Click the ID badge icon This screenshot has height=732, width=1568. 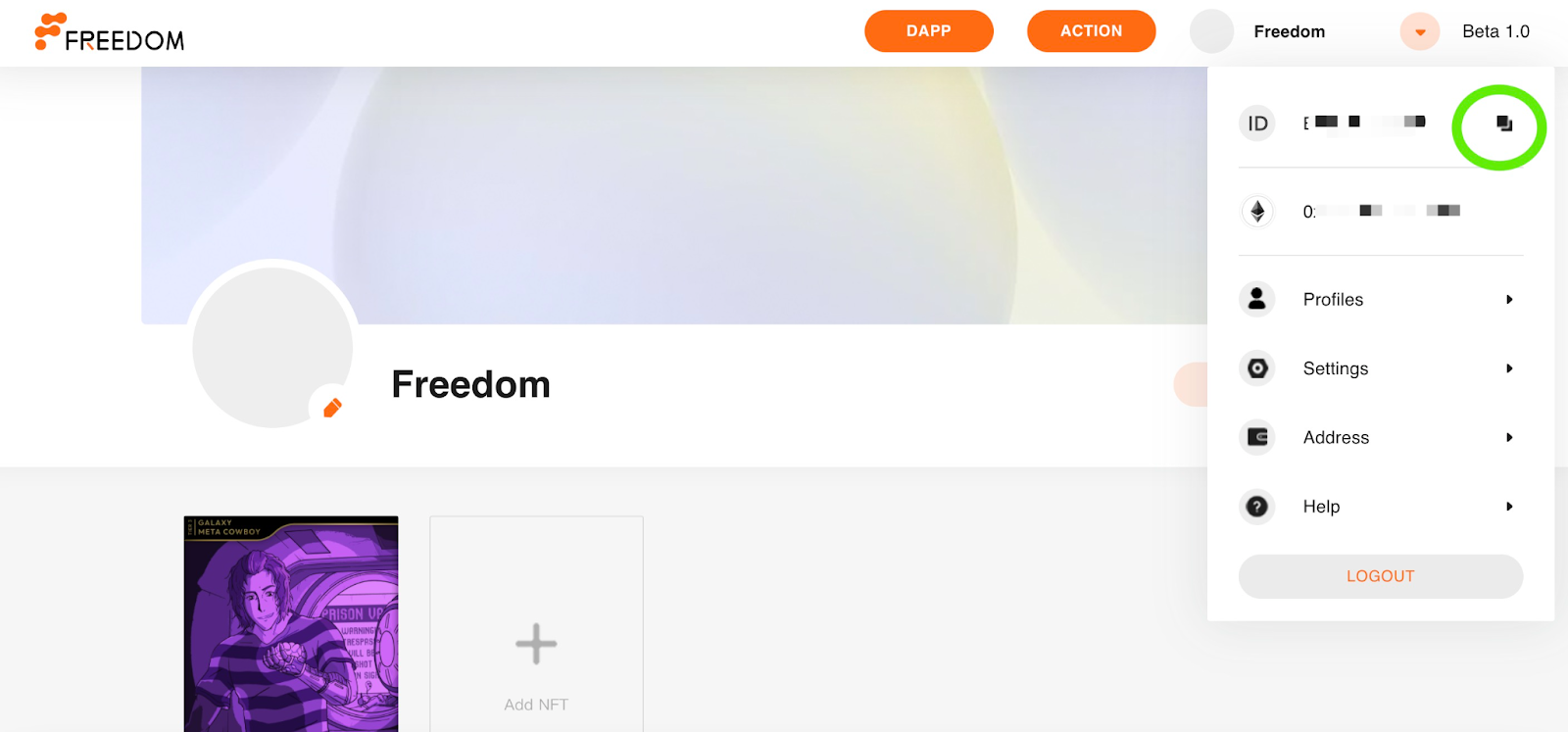point(1257,123)
